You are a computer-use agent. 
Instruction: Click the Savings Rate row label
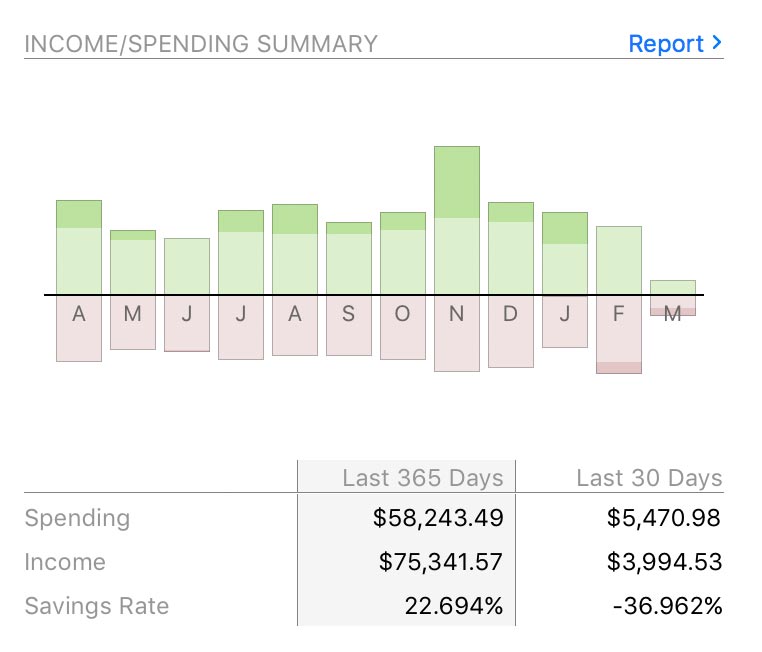click(x=97, y=606)
